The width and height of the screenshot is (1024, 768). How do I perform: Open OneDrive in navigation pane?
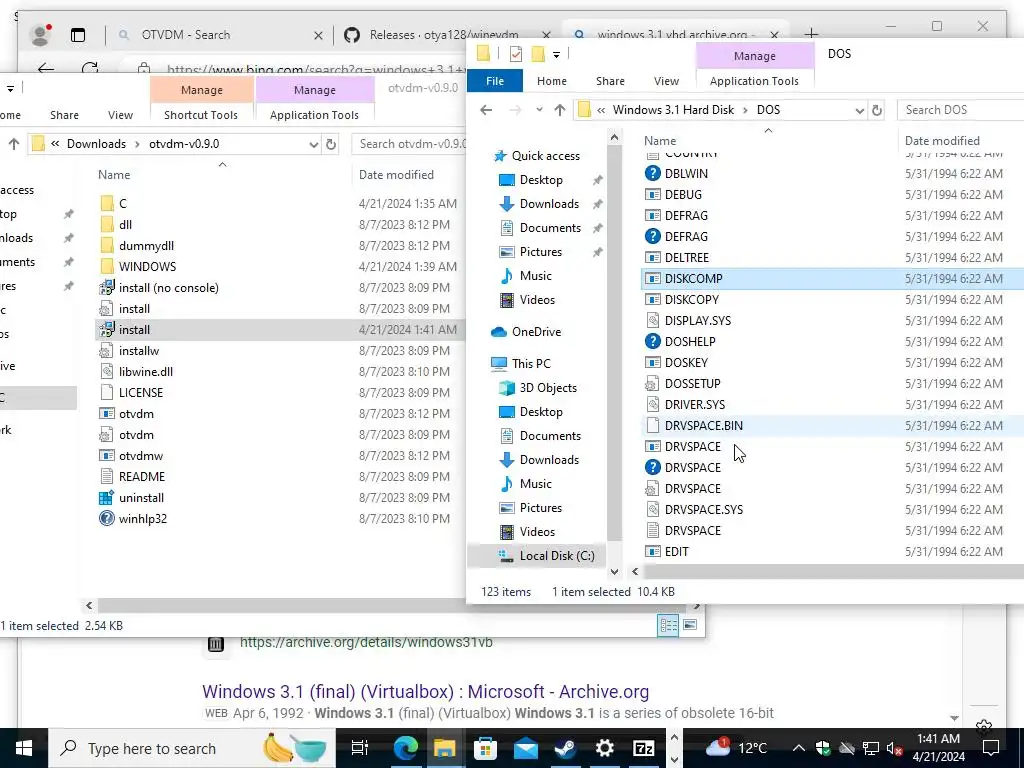(x=536, y=332)
